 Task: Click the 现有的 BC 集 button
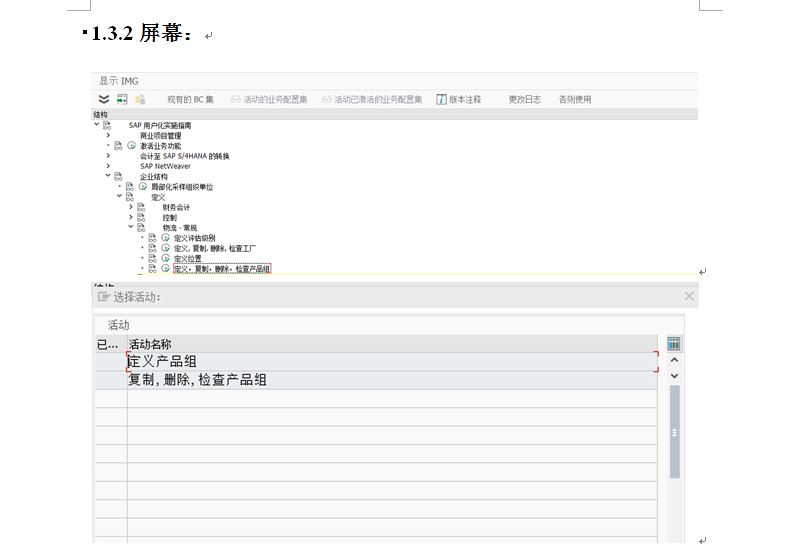tap(190, 100)
